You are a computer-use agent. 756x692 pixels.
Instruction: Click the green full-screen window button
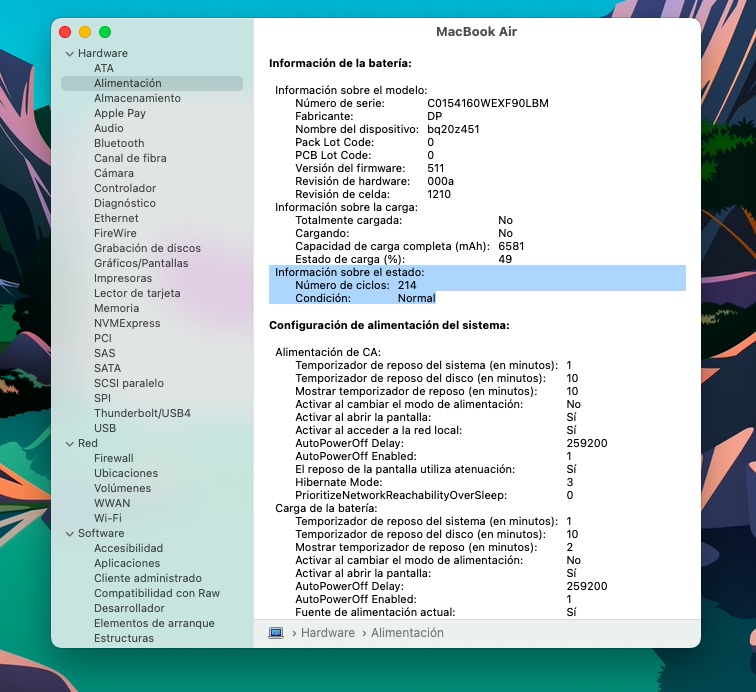(105, 33)
